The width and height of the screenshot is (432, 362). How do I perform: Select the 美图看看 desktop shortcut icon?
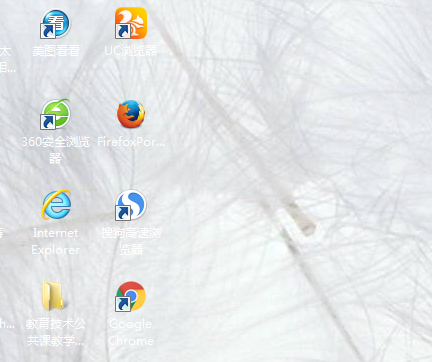pyautogui.click(x=56, y=23)
